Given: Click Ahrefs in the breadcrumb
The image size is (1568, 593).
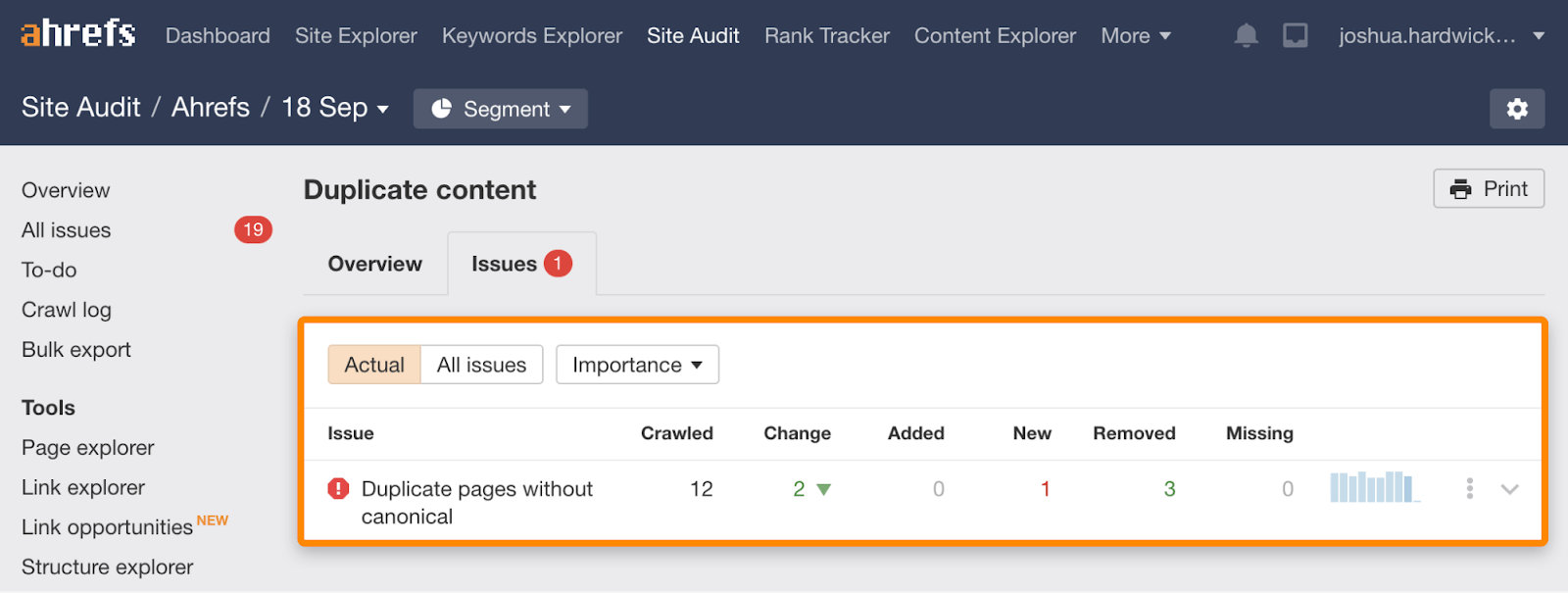Looking at the screenshot, I should click(211, 108).
